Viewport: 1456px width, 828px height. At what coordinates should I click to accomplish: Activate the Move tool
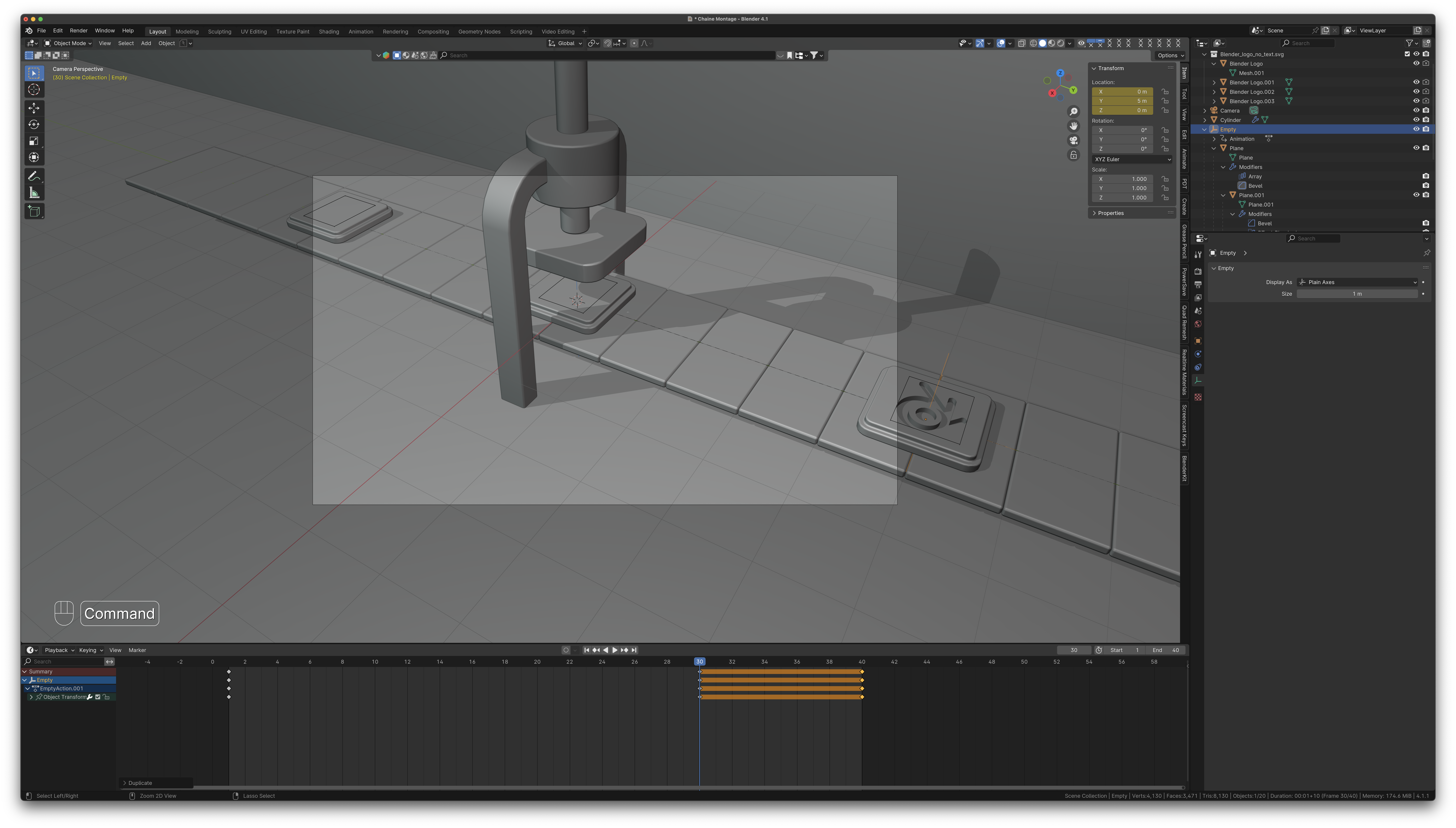coord(34,108)
